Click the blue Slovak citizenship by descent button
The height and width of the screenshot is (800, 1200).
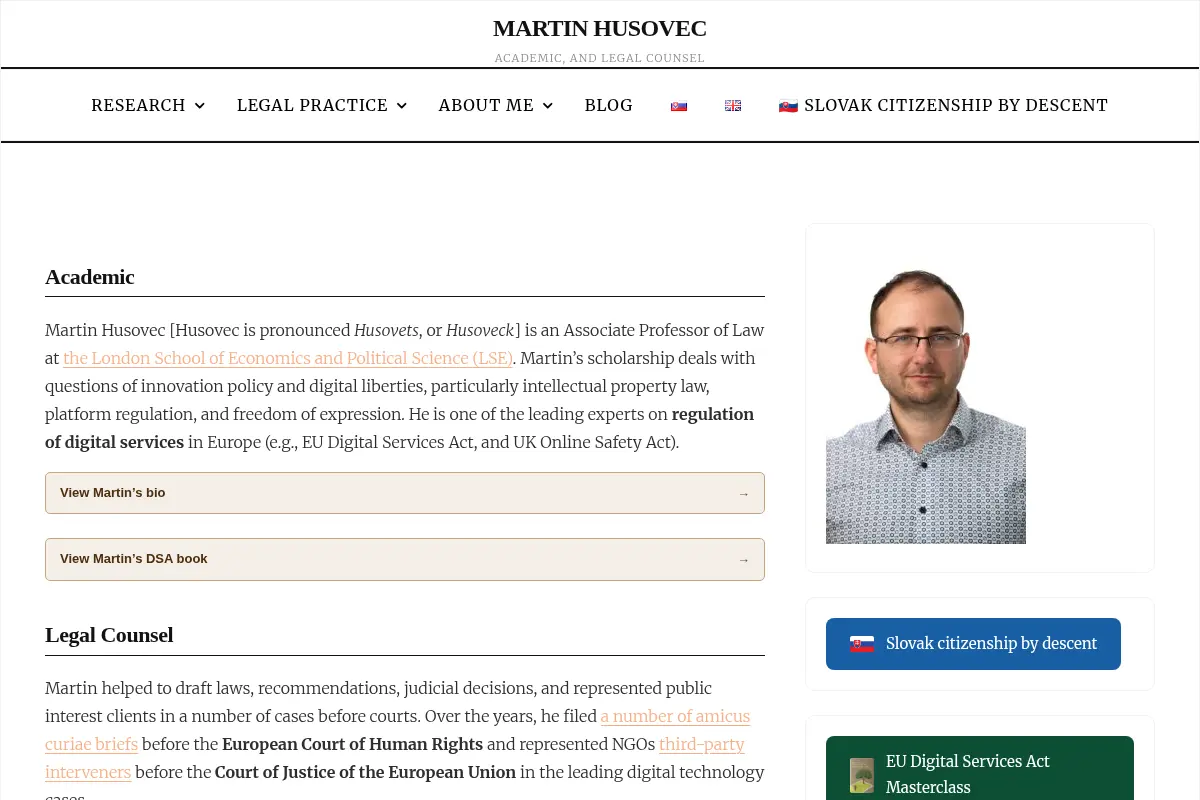click(x=973, y=644)
